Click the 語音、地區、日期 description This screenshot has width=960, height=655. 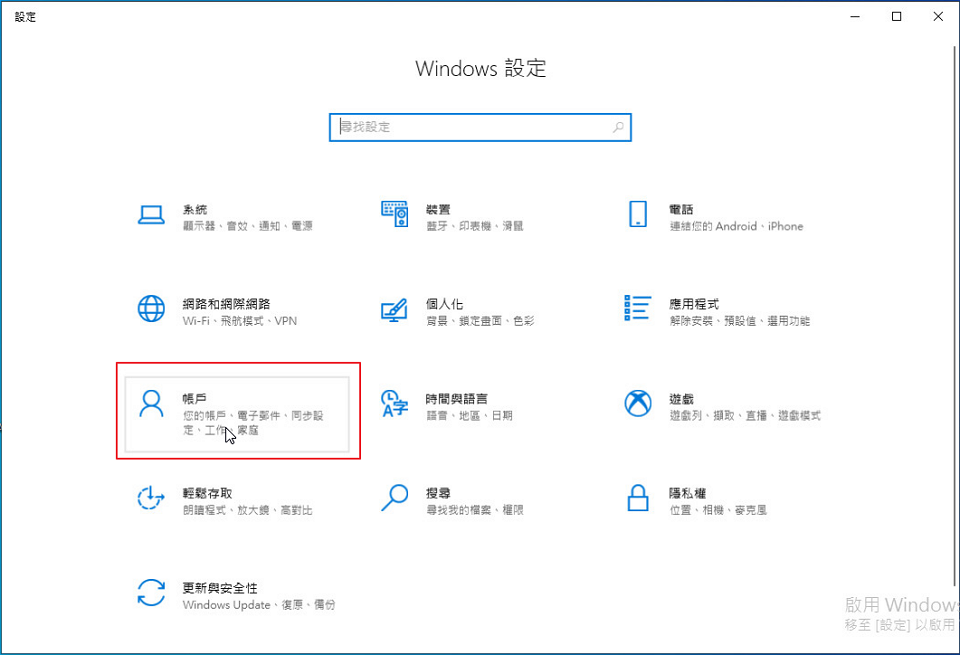pyautogui.click(x=469, y=416)
